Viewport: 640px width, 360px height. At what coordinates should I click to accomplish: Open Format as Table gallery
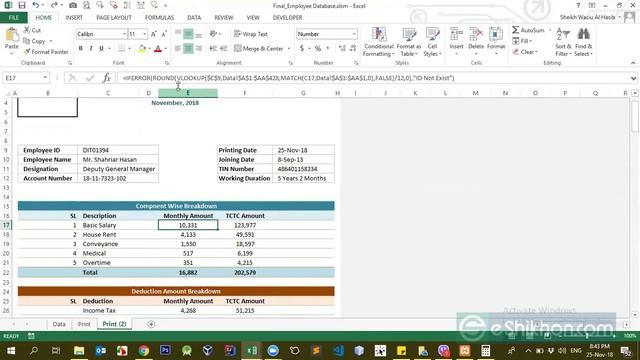tap(409, 42)
